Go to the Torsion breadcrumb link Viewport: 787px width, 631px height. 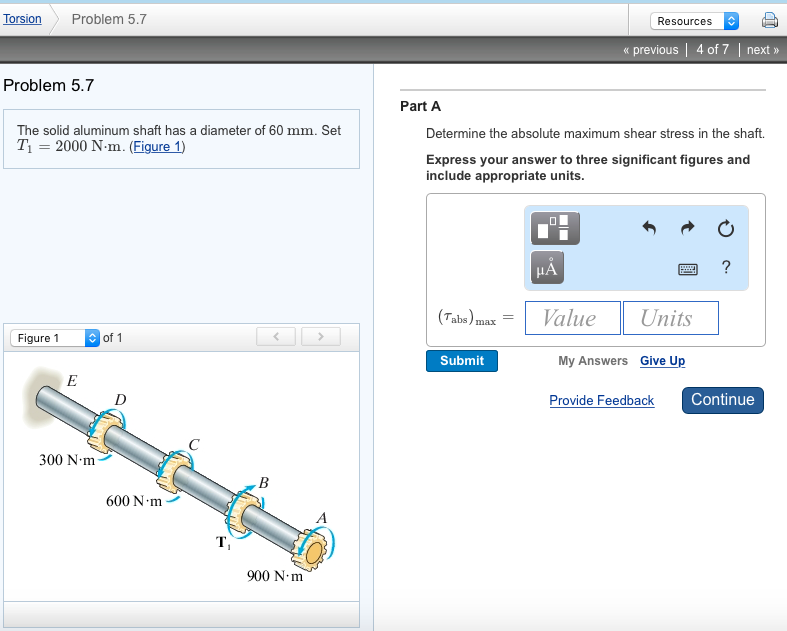pyautogui.click(x=22, y=19)
